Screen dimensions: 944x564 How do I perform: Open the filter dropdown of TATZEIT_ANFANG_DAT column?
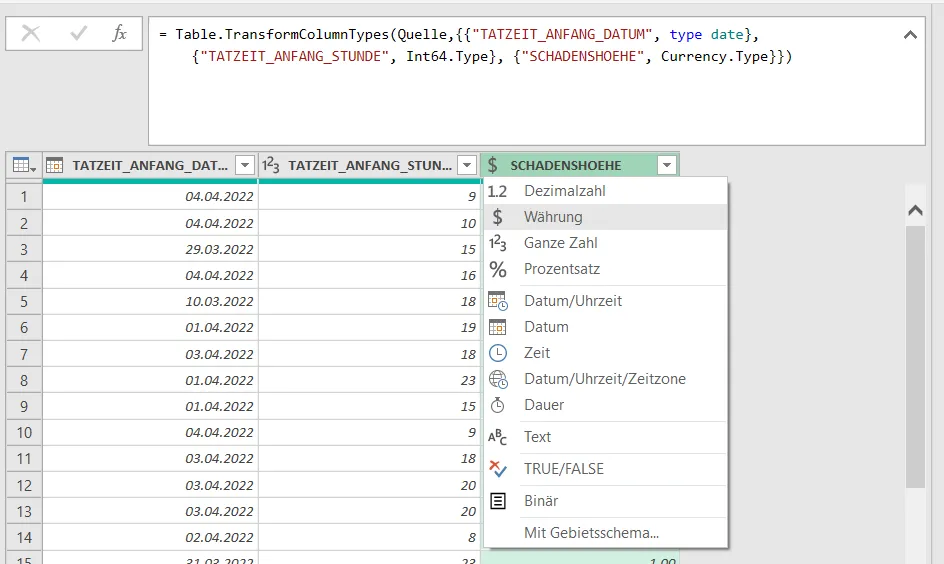click(244, 165)
